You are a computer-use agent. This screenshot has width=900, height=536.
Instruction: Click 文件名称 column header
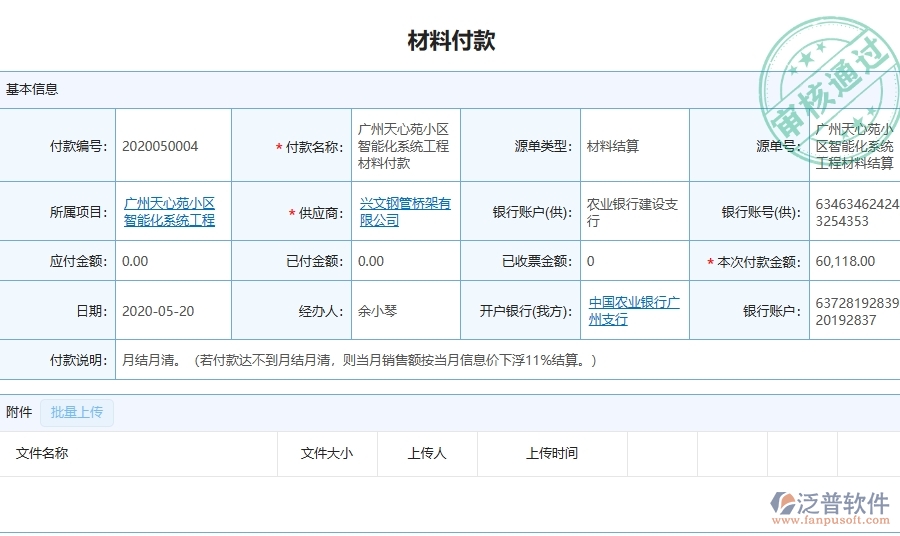42,453
